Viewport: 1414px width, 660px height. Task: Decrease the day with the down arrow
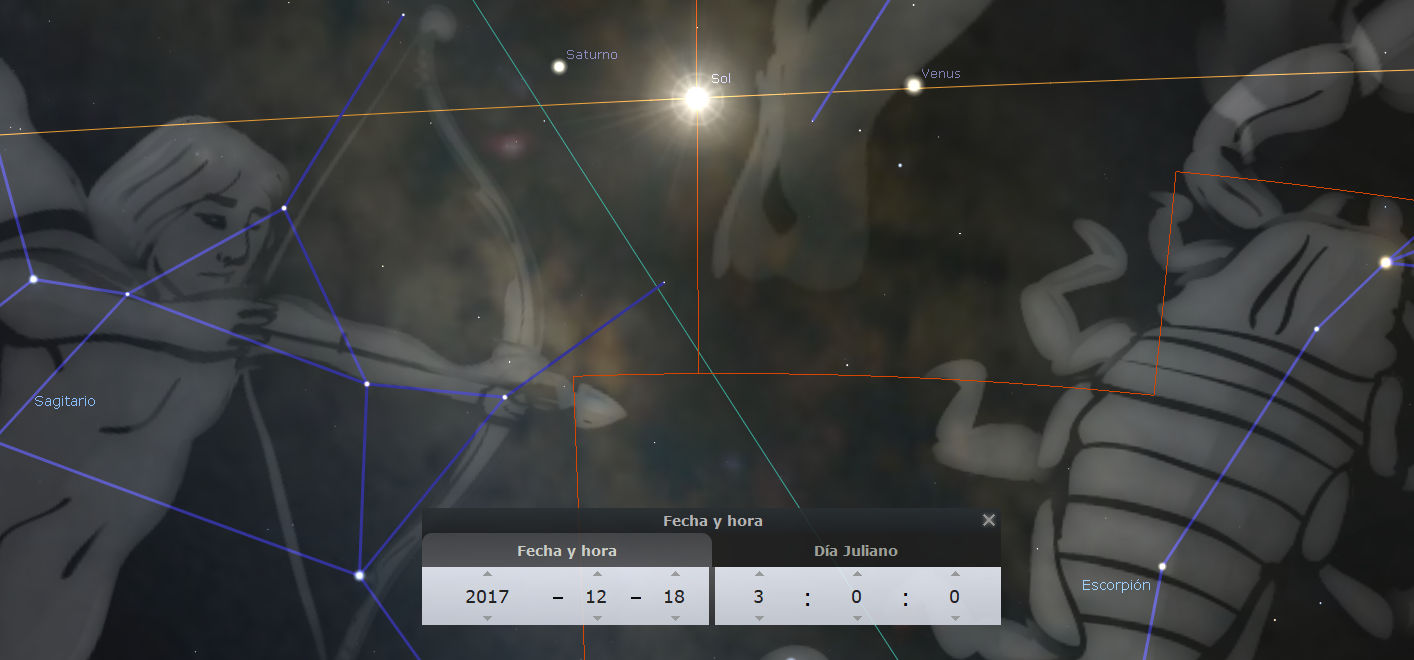[675, 618]
